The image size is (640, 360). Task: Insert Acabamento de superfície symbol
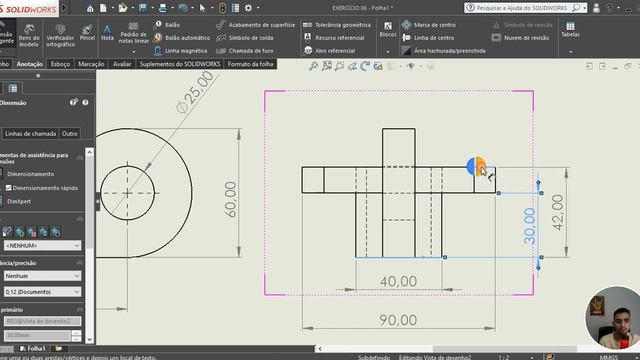[x=256, y=25]
